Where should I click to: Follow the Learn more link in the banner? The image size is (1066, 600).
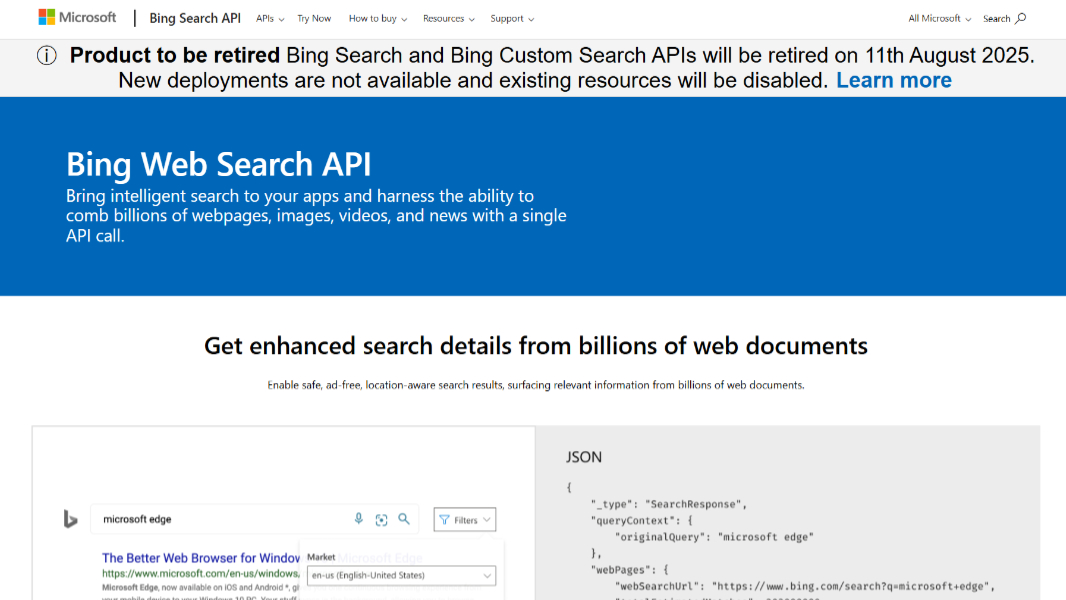tap(893, 80)
